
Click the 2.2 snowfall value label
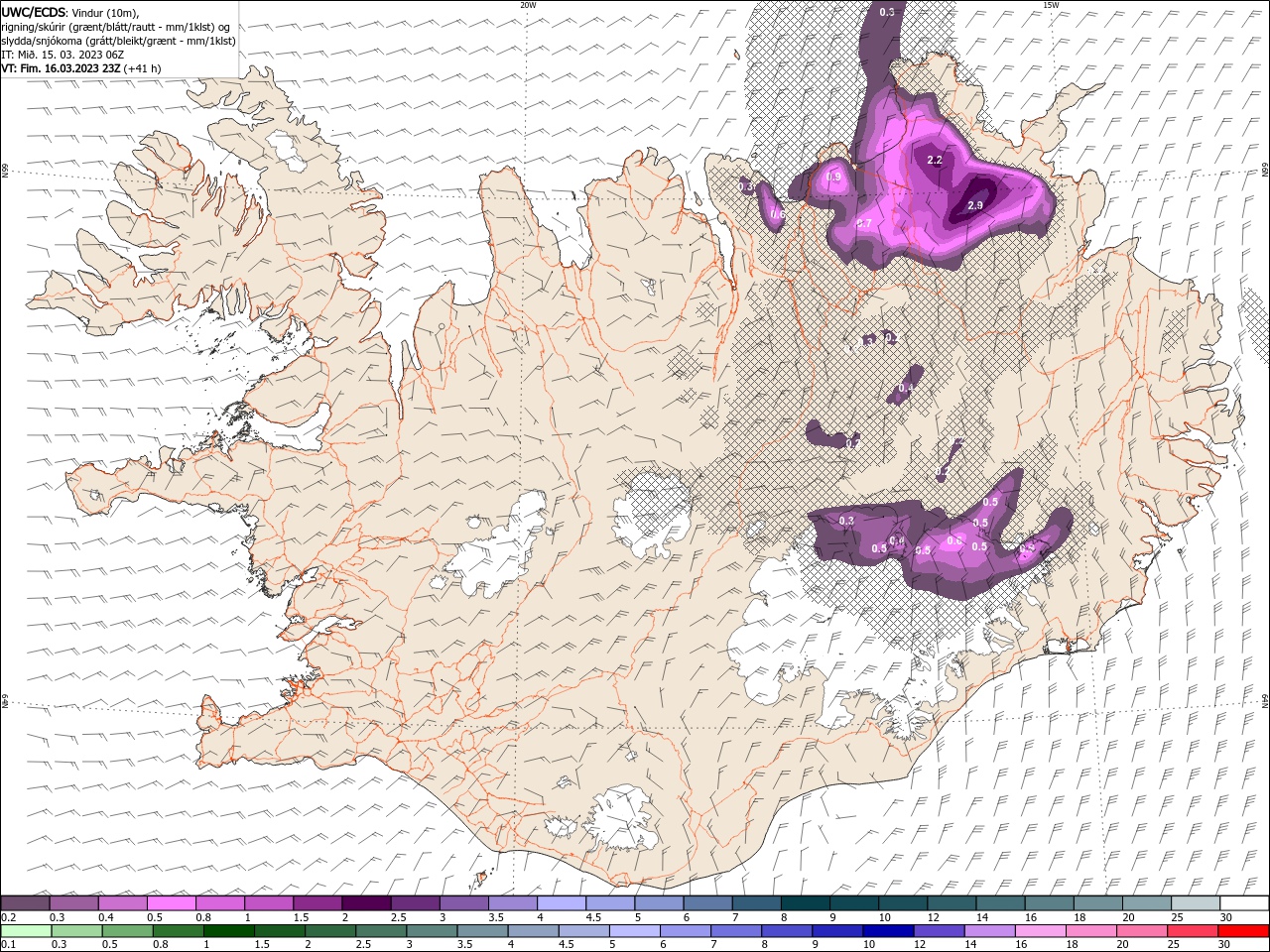pos(934,160)
